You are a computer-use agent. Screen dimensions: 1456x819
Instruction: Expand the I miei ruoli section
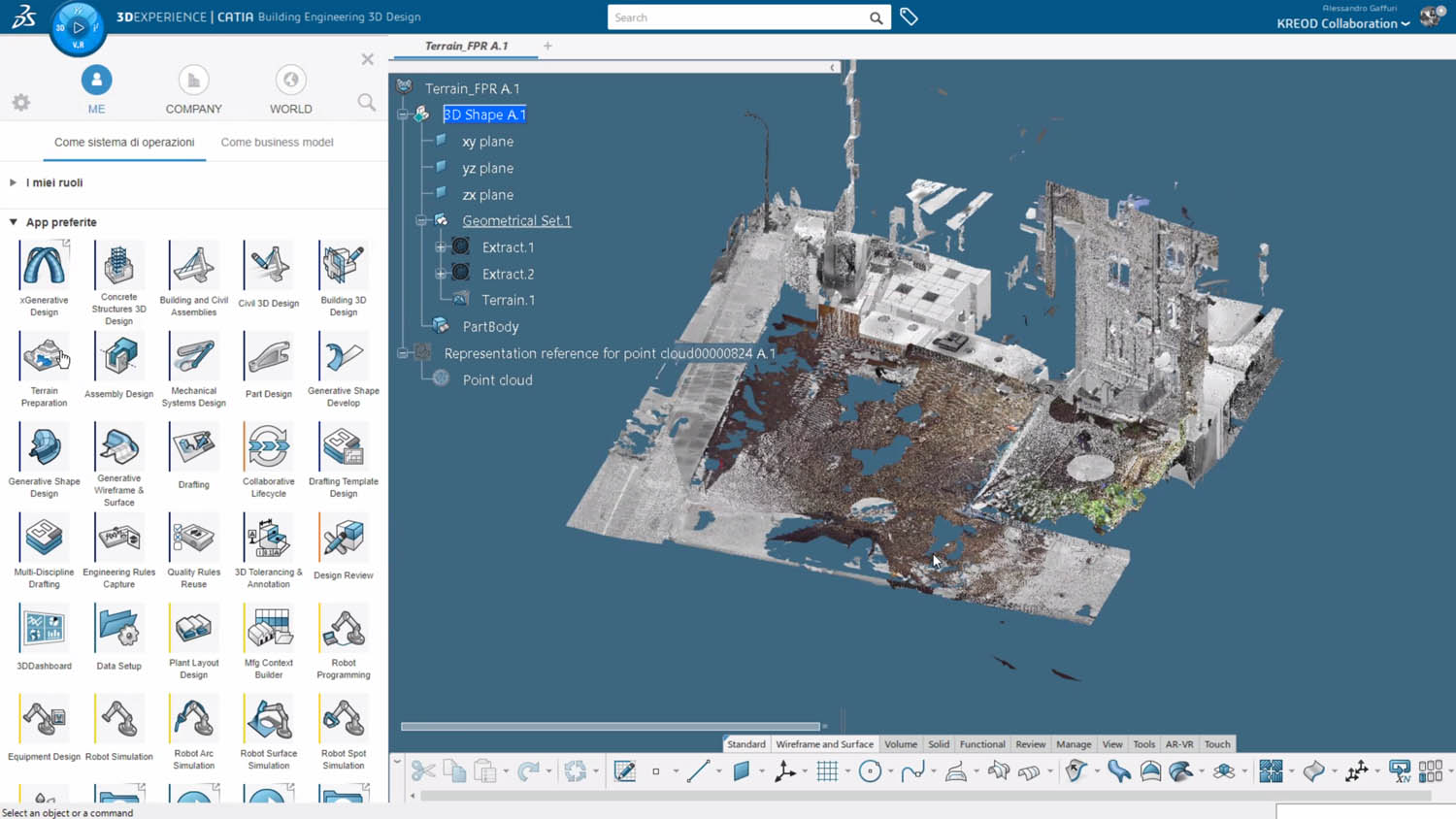tap(14, 182)
